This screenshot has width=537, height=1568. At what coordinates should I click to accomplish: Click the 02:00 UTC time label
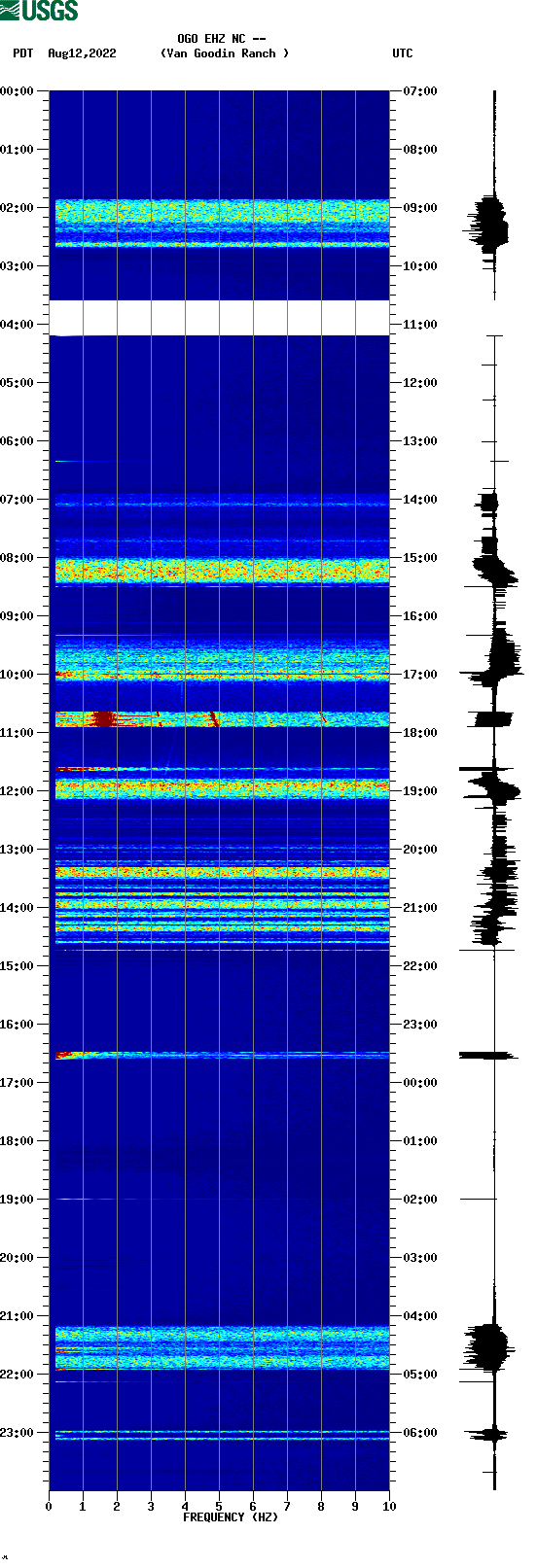click(x=420, y=1200)
